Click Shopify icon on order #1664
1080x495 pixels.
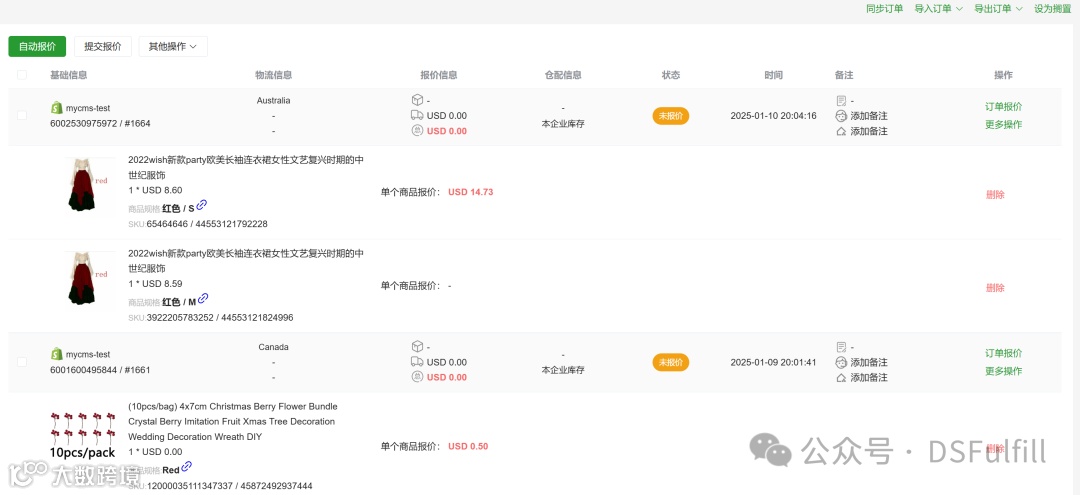57,108
